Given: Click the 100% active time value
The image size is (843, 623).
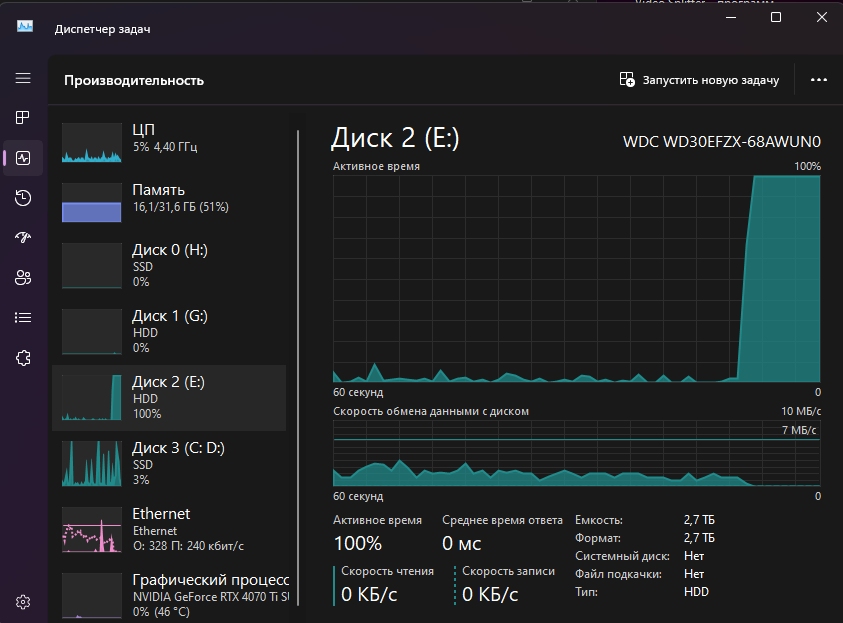Looking at the screenshot, I should pyautogui.click(x=358, y=543).
